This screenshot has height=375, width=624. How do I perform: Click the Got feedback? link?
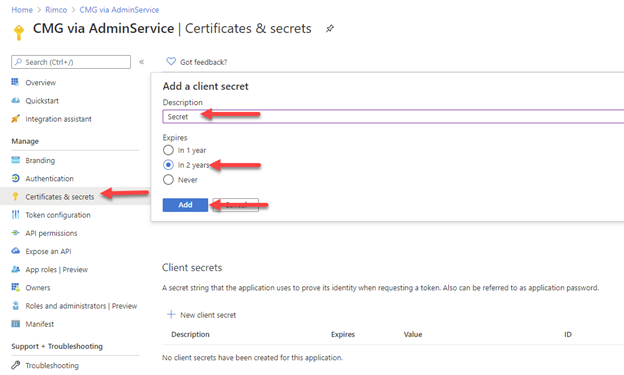pos(203,62)
